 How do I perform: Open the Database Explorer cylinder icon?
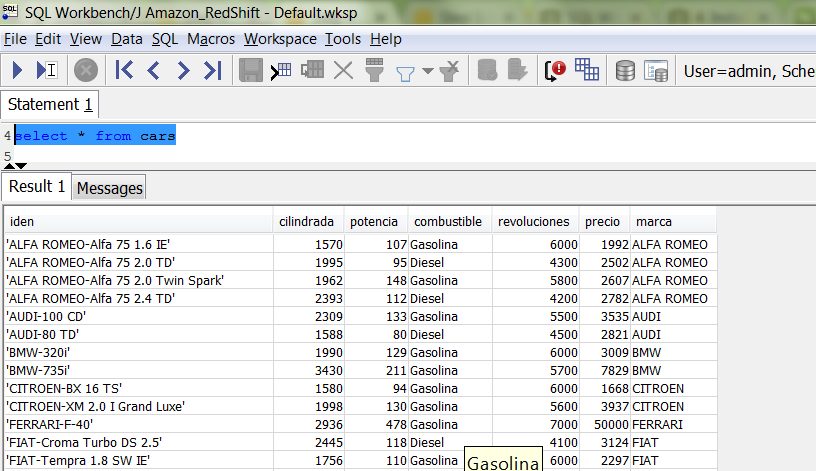(x=625, y=71)
